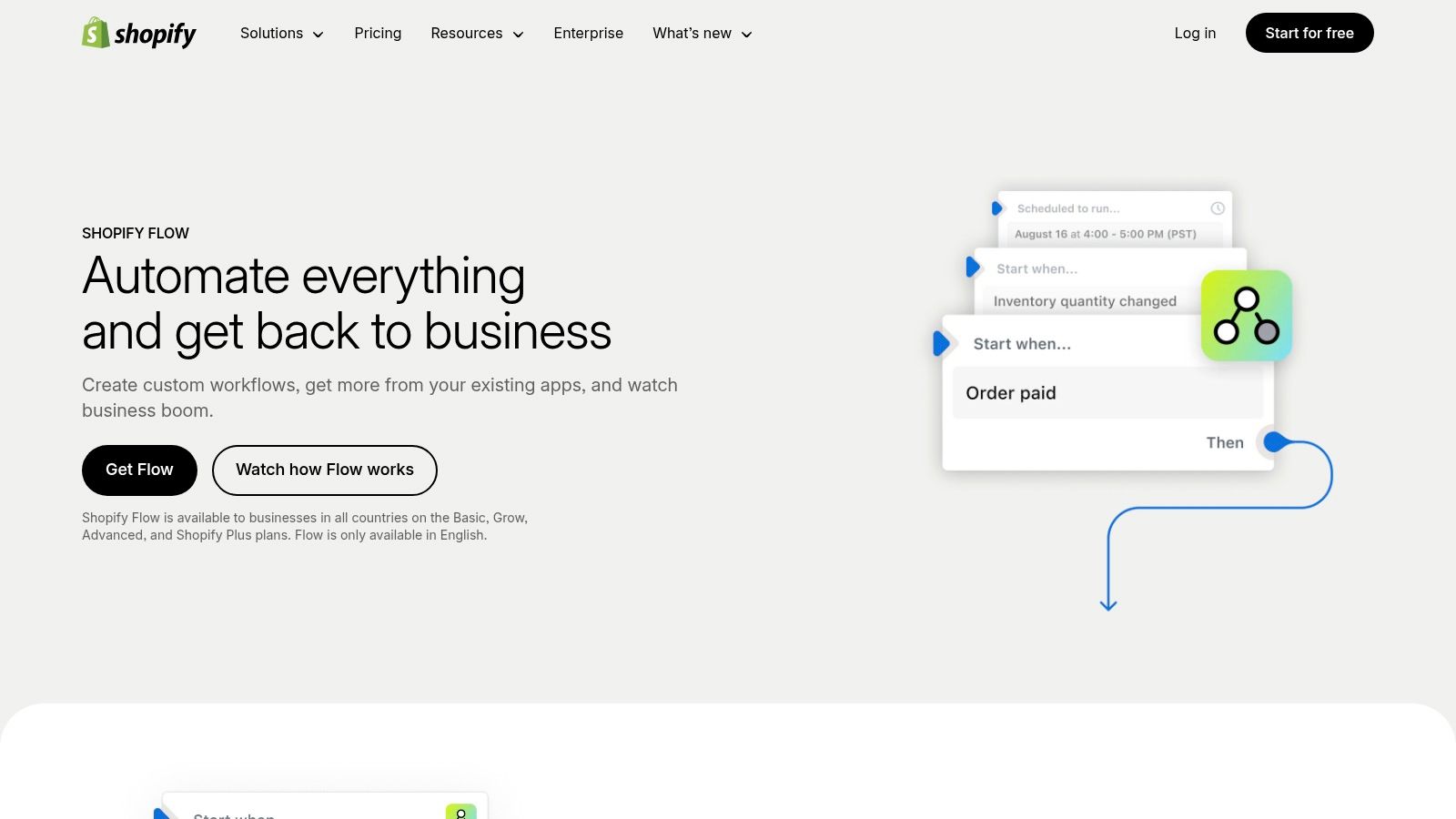Click the SHOPIFY FLOW heading label
Screen dimensions: 1456x819
pos(136,233)
